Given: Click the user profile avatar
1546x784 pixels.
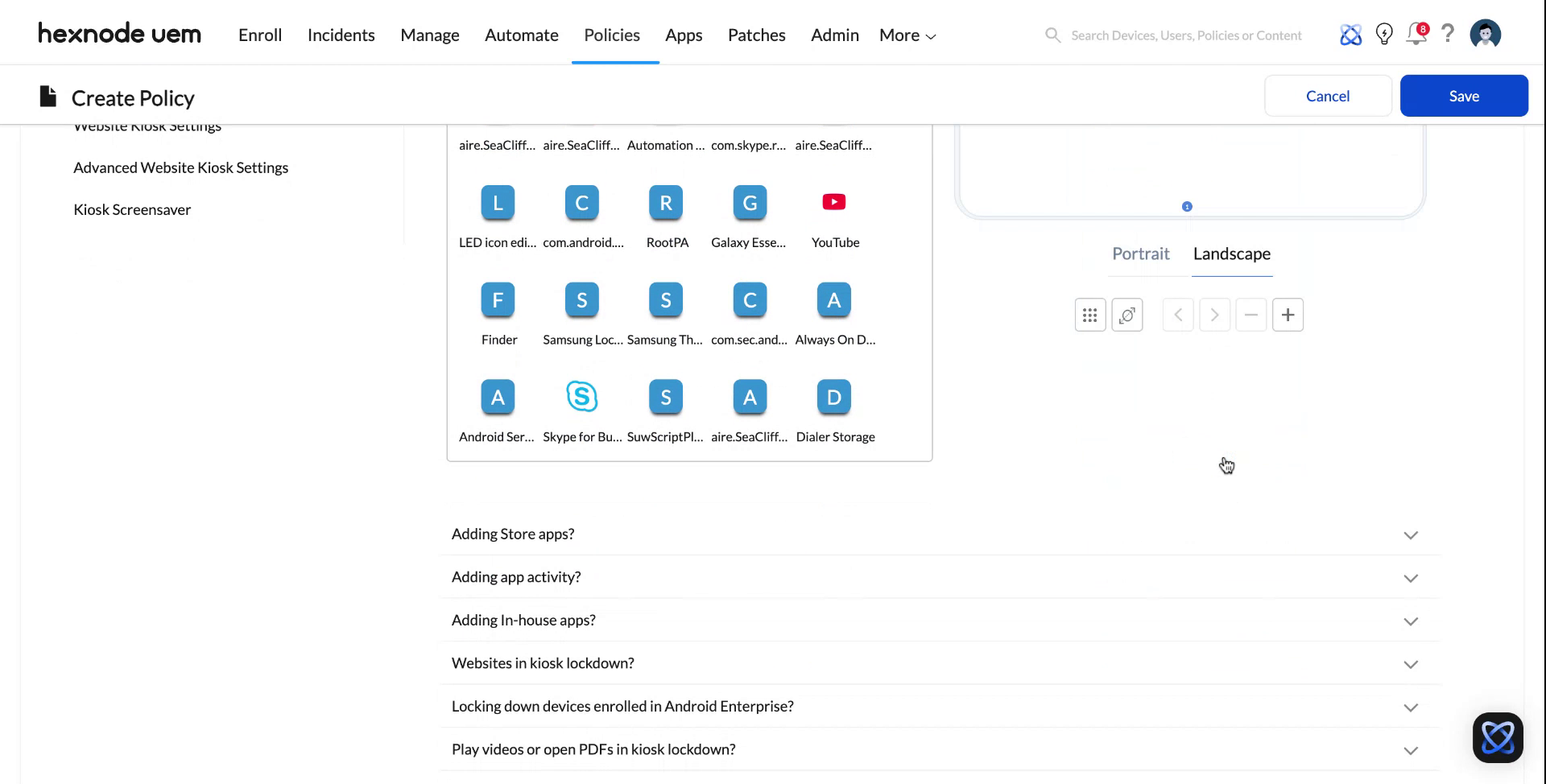Looking at the screenshot, I should click(x=1485, y=34).
